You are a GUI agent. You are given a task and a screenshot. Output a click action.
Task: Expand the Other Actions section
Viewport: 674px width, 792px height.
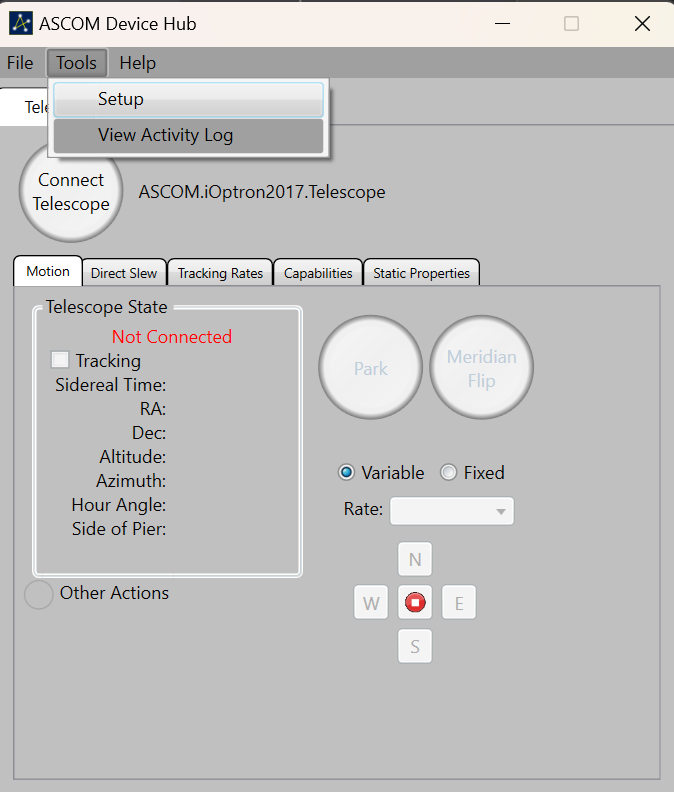pyautogui.click(x=38, y=594)
